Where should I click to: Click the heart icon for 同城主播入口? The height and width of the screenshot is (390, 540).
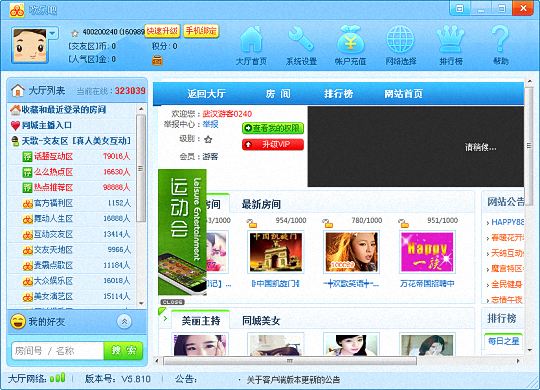click(15, 125)
